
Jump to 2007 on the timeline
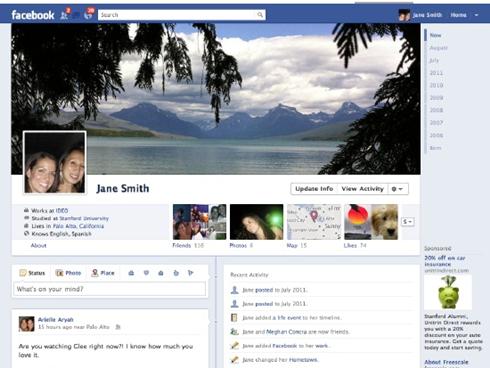tap(436, 123)
